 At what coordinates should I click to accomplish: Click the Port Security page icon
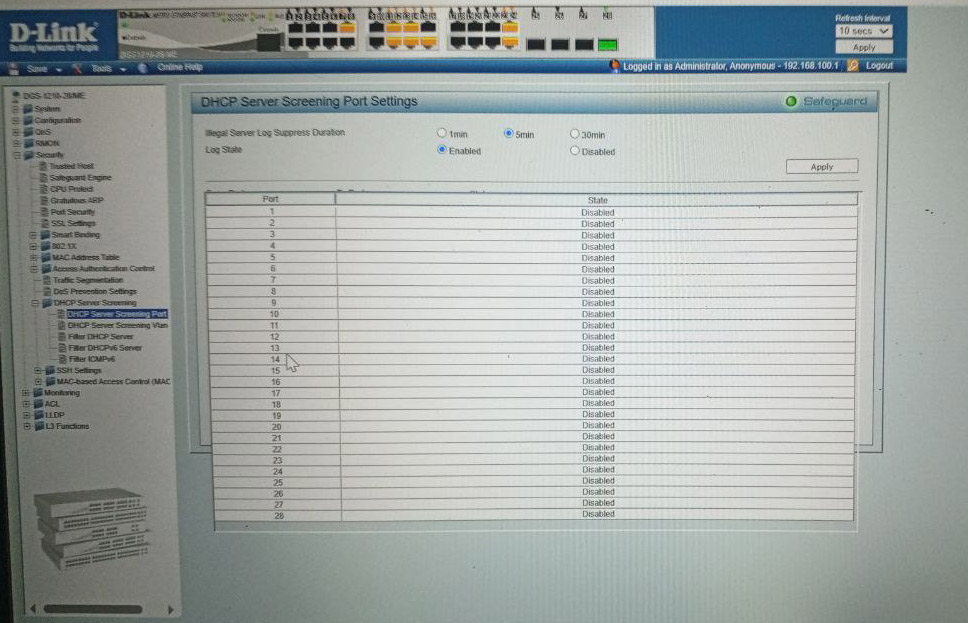tap(44, 212)
